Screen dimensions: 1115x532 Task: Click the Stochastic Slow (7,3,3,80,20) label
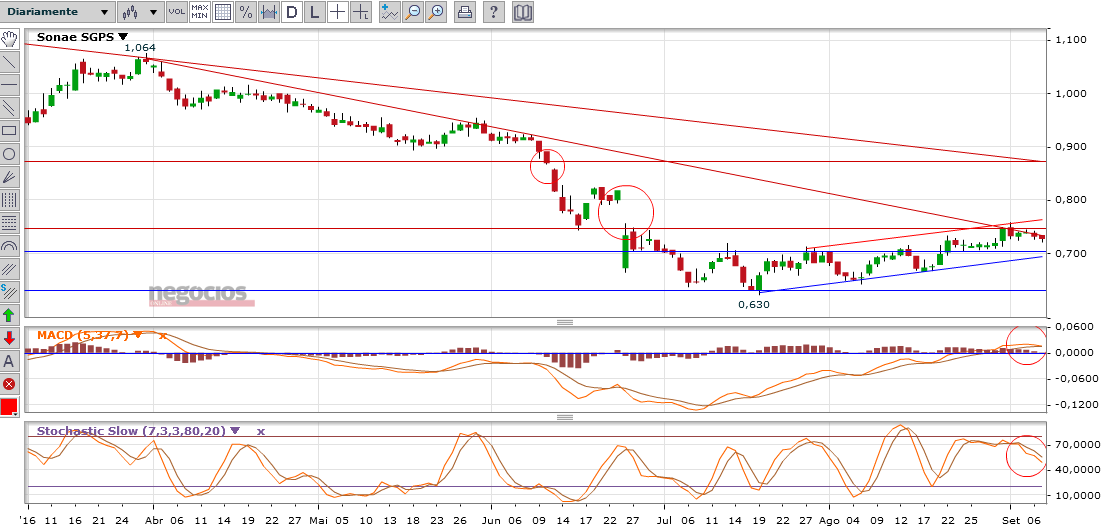tap(132, 431)
